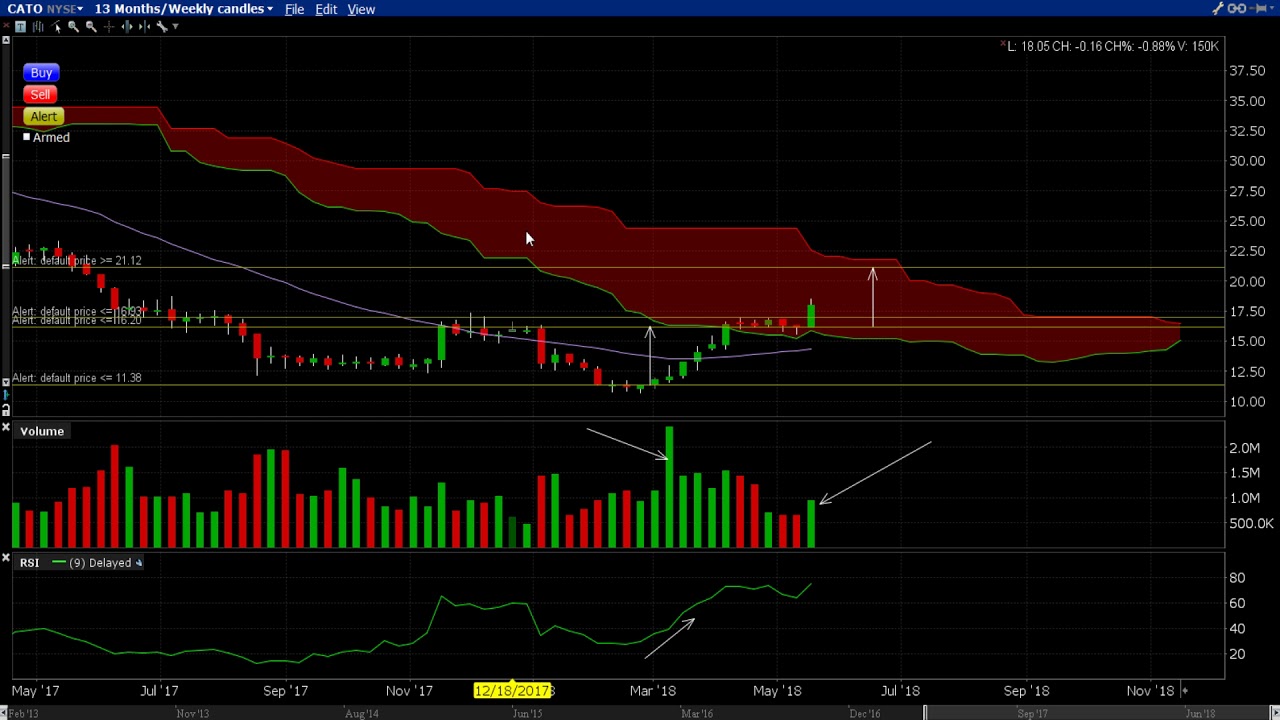
Task: Open the title bar wrench configuration
Action: 1218,8
